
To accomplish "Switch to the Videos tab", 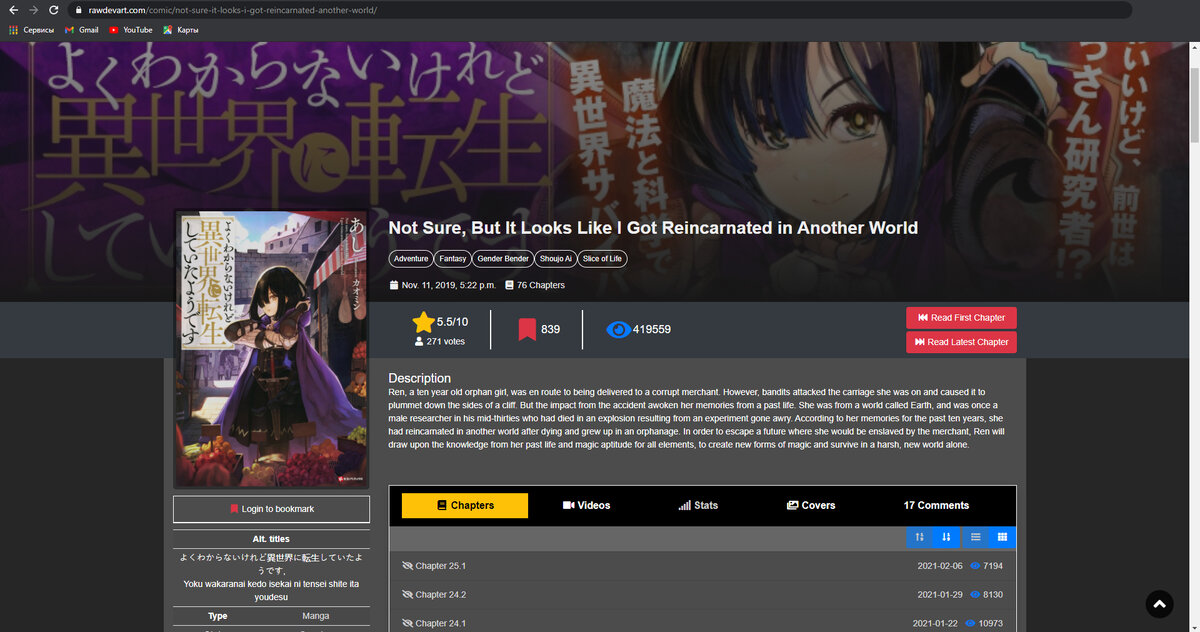I will coord(586,505).
